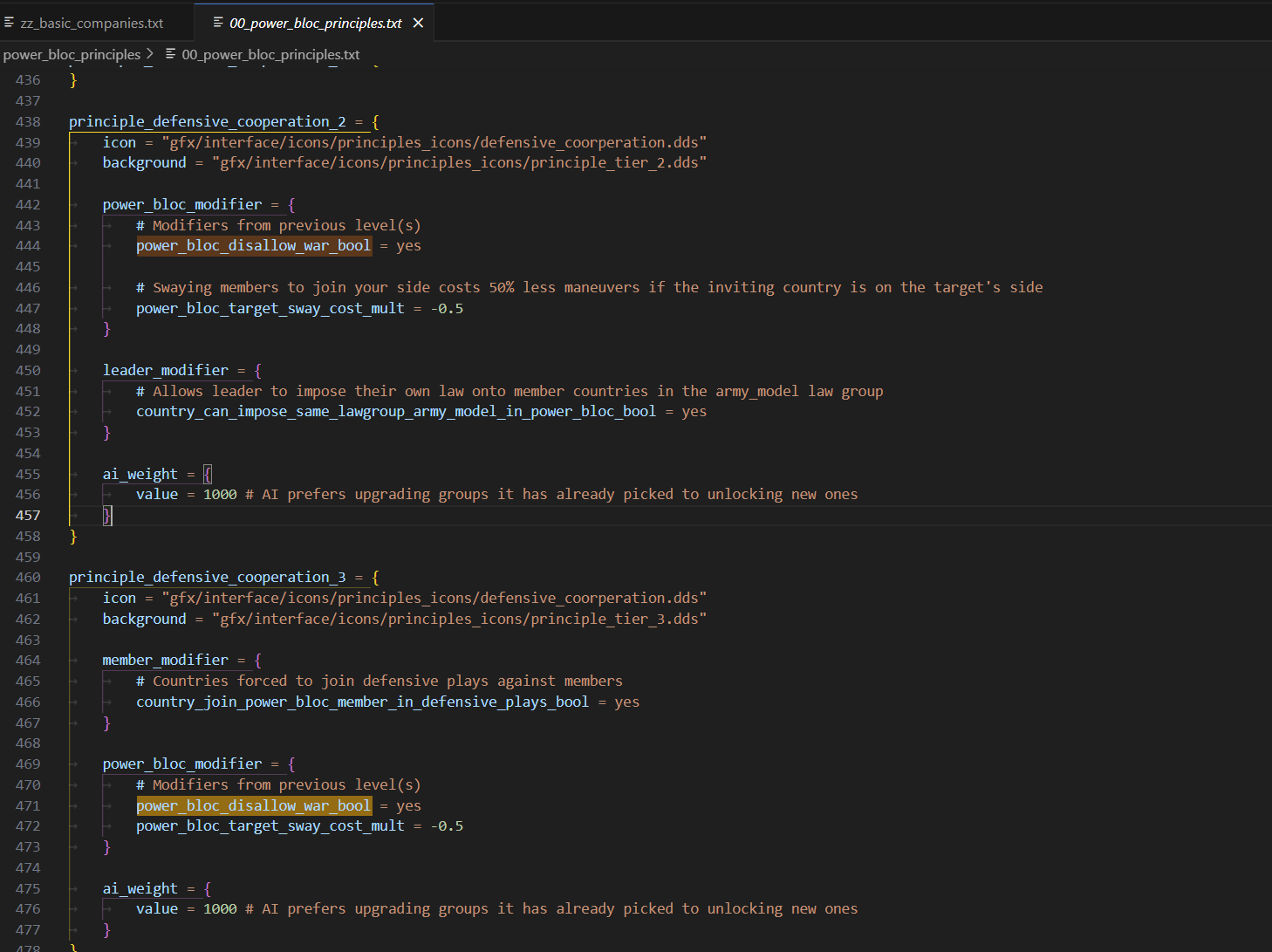Click the value key on line 456
This screenshot has width=1272, height=952.
pos(157,494)
